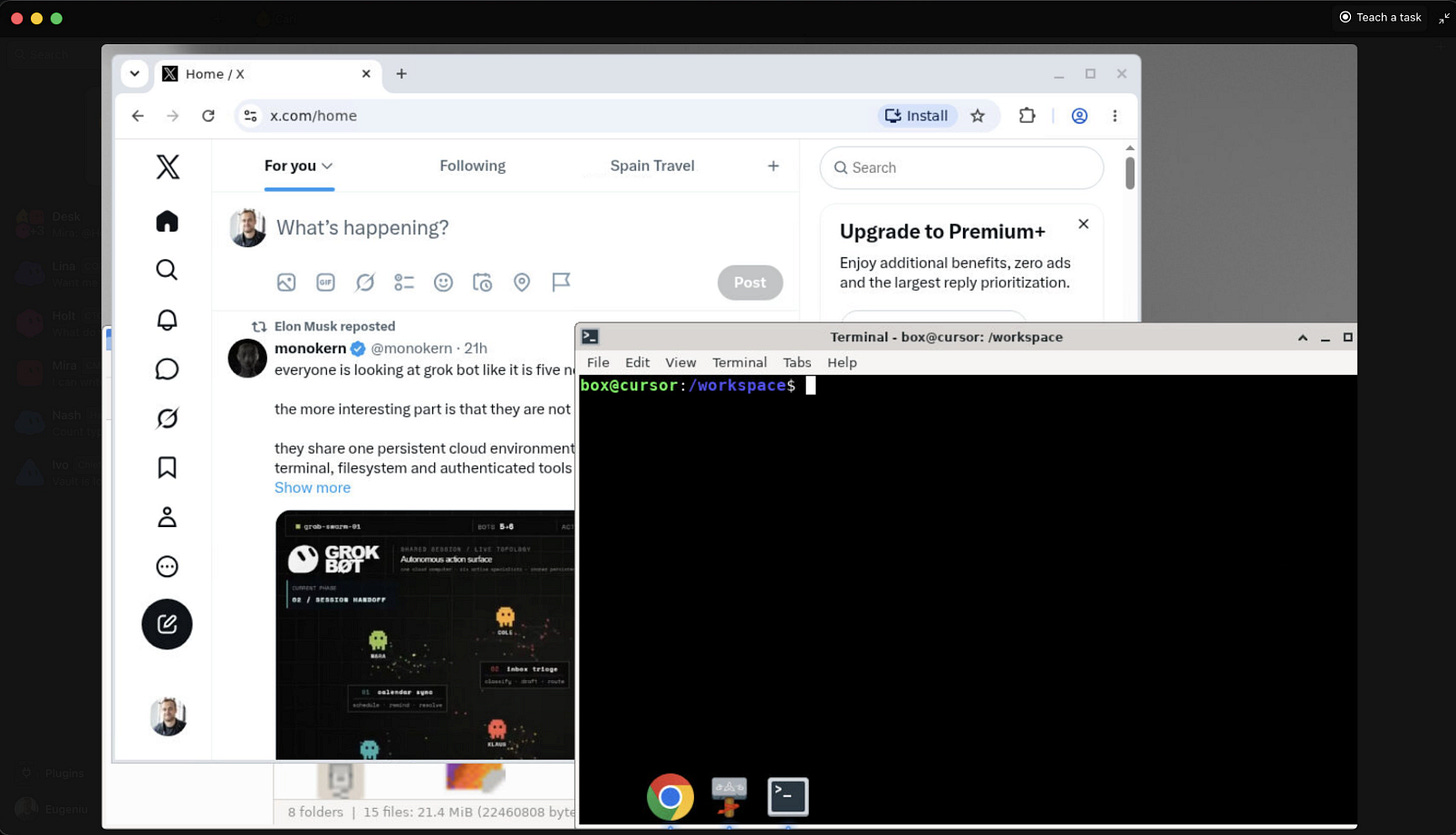
Task: Open Grok from the X sidebar
Action: click(167, 418)
